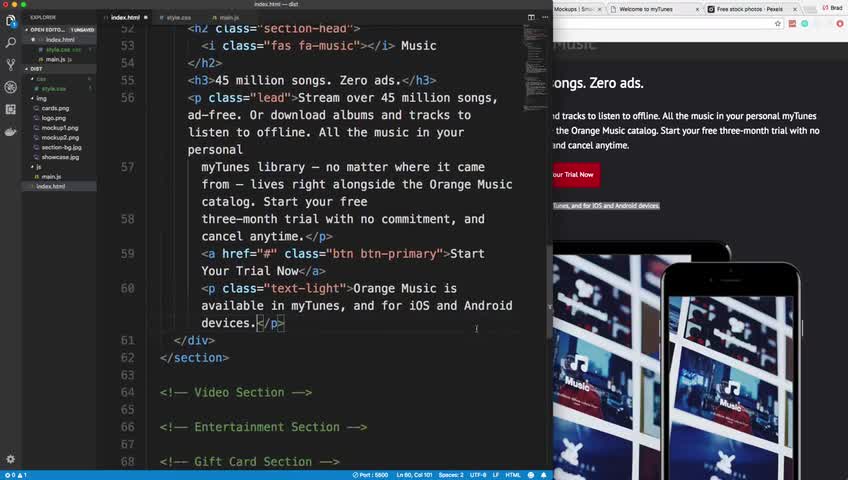Open mockup1.png in explorer

pyautogui.click(x=59, y=128)
